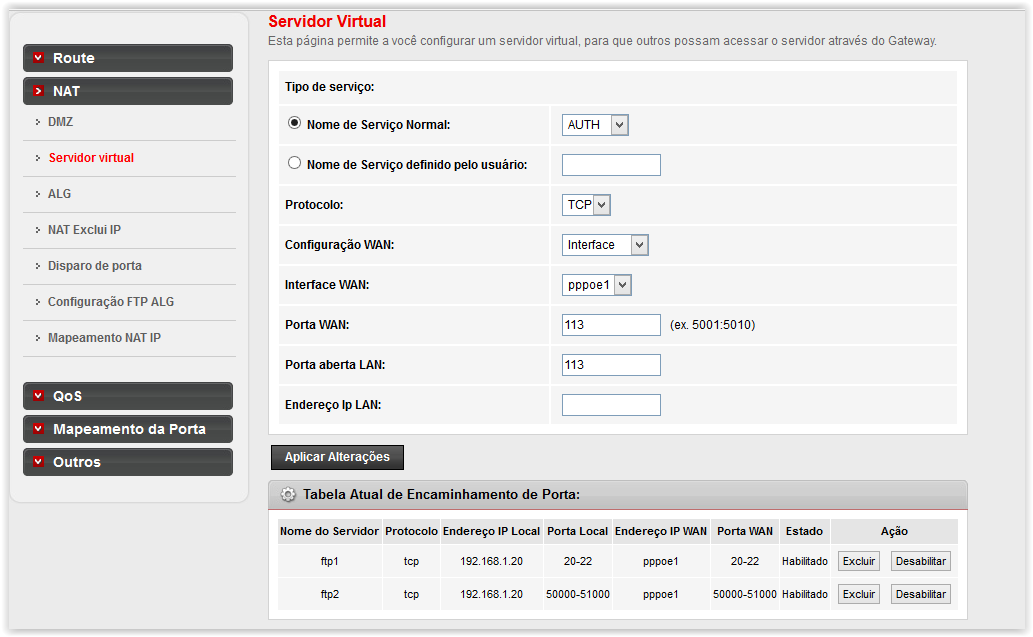Open the AUTH service name dropdown
The image size is (1033, 637).
(x=595, y=125)
